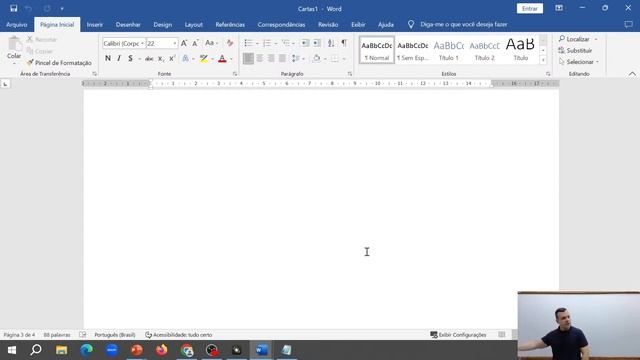Screen dimensions: 640x360
Task: Expand numbered list dropdown
Action: pyautogui.click(x=276, y=43)
